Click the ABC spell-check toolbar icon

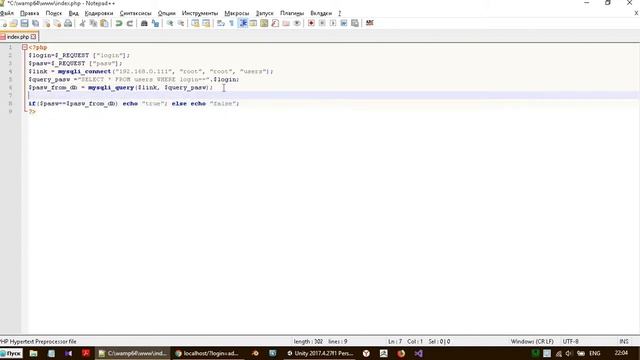coord(370,23)
